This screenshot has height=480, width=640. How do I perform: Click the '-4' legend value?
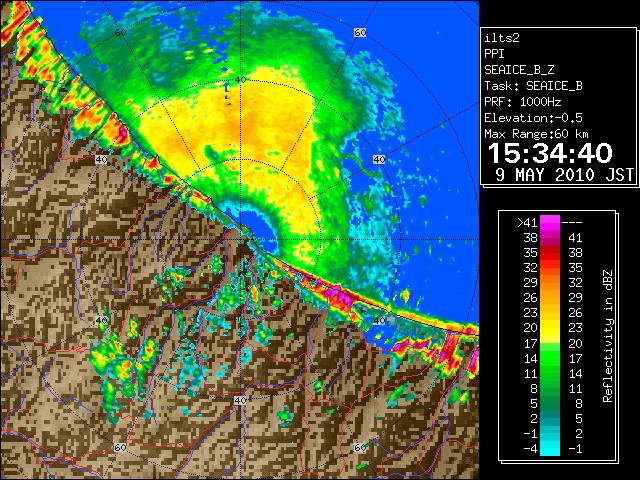click(x=530, y=449)
